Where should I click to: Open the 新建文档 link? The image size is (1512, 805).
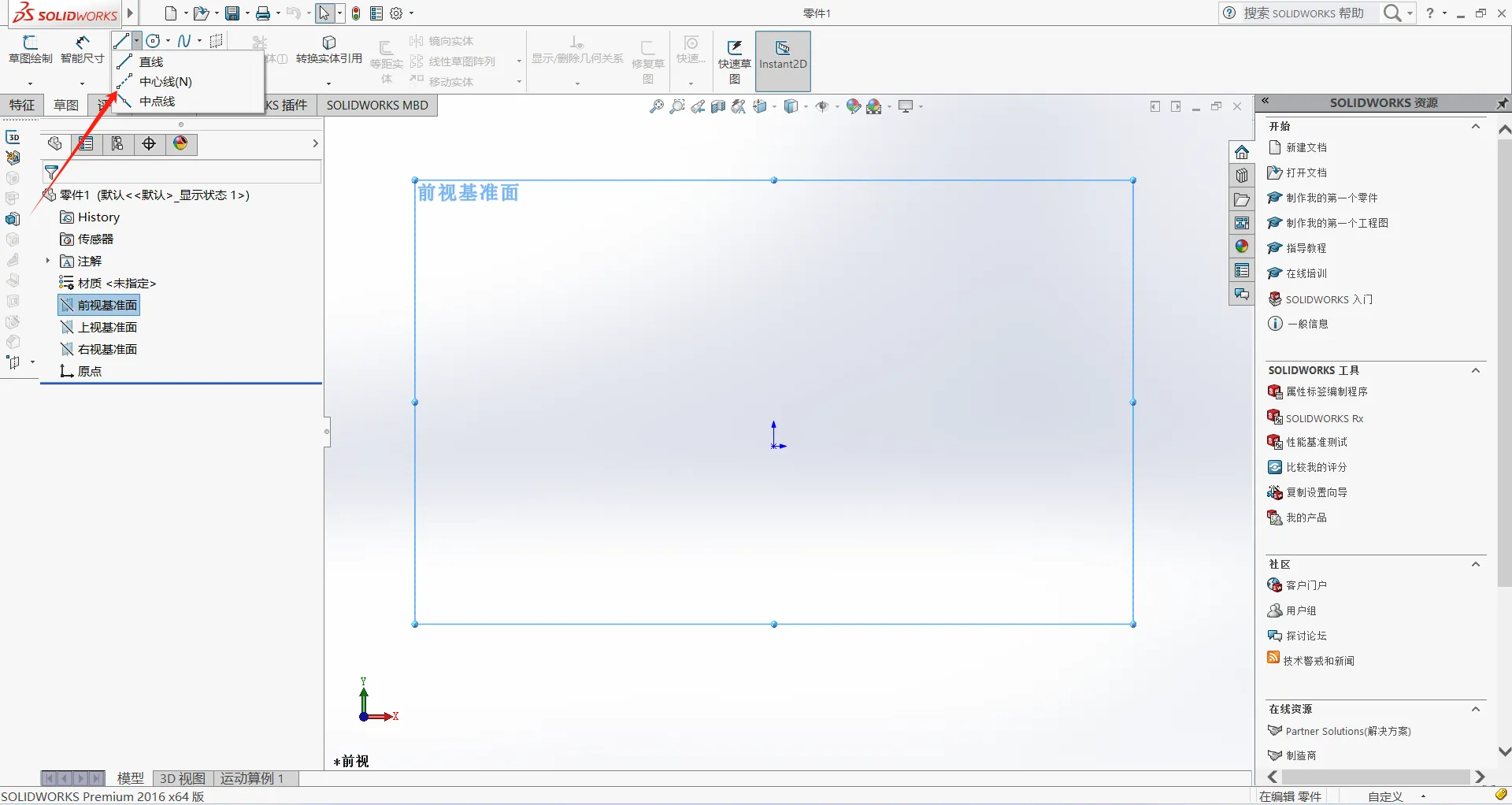[x=1306, y=147]
